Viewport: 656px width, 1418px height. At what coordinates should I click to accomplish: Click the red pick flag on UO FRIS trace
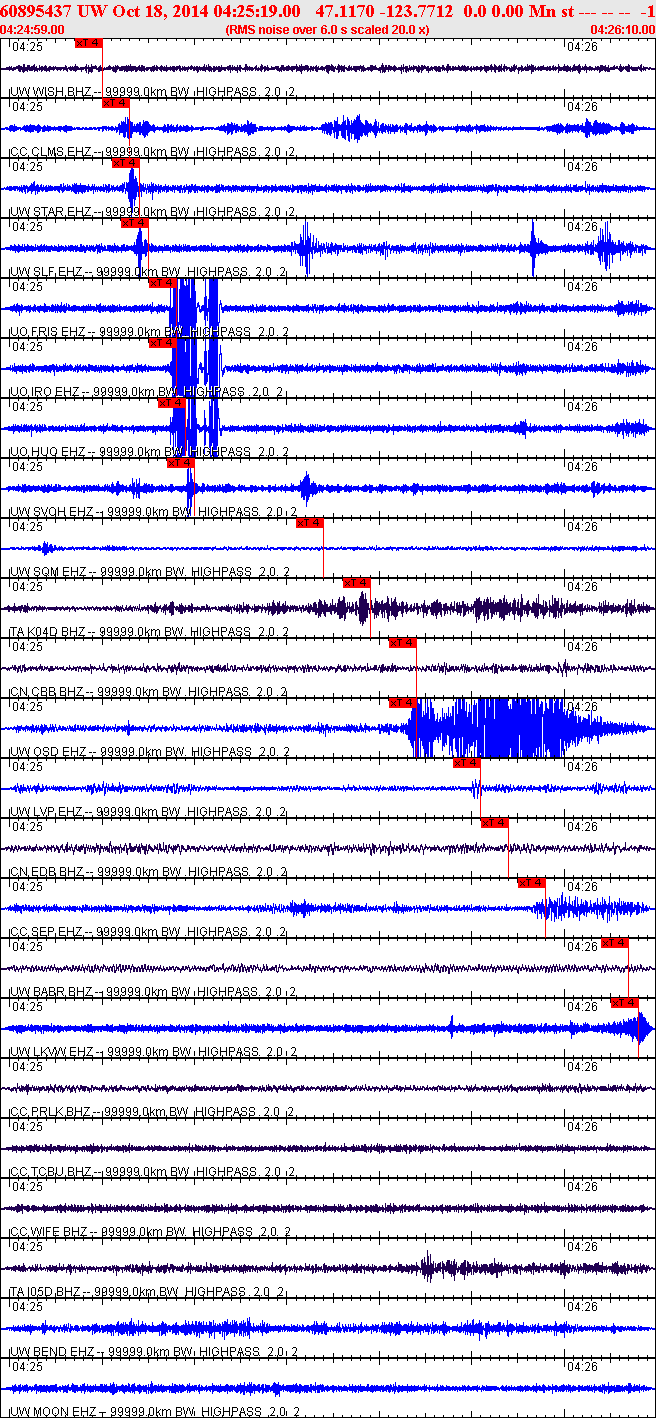[161, 283]
